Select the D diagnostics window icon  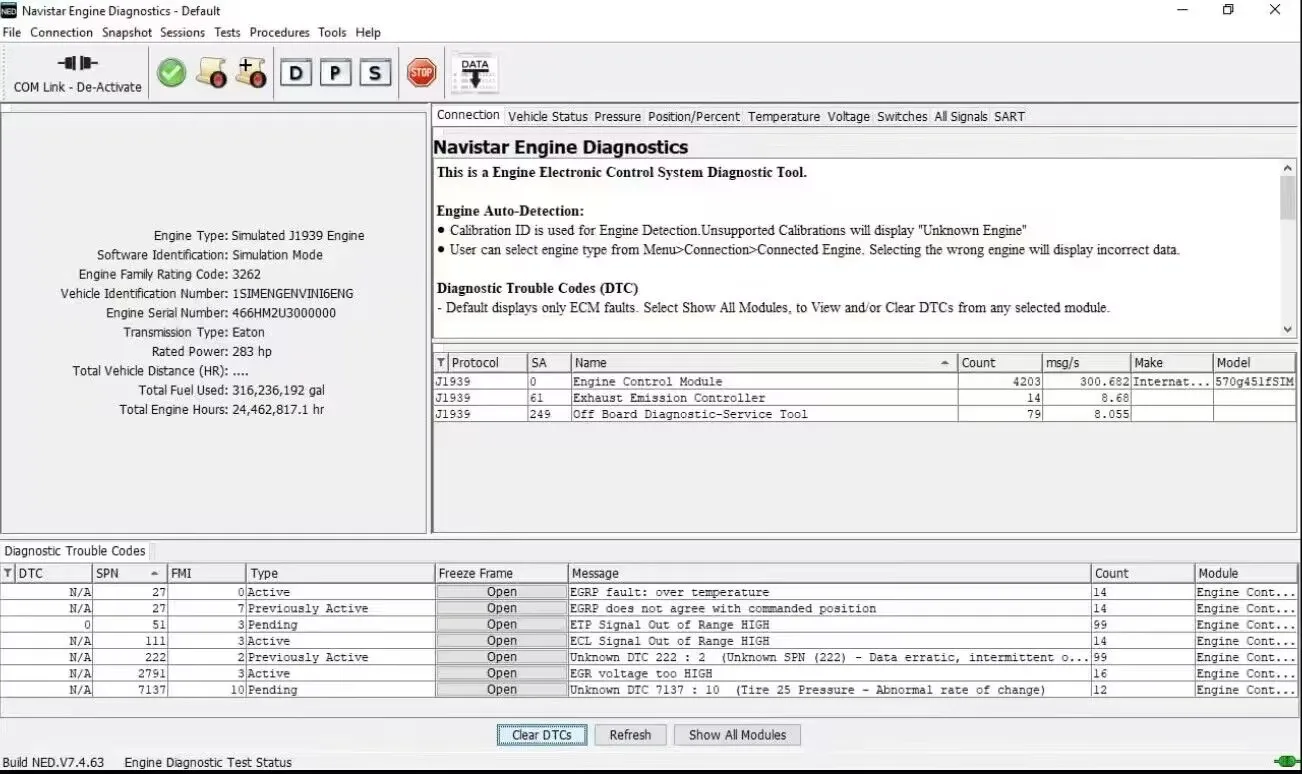(x=296, y=72)
